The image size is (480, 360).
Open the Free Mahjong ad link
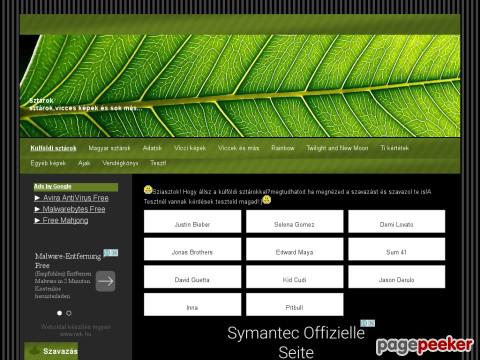[x=61, y=220]
